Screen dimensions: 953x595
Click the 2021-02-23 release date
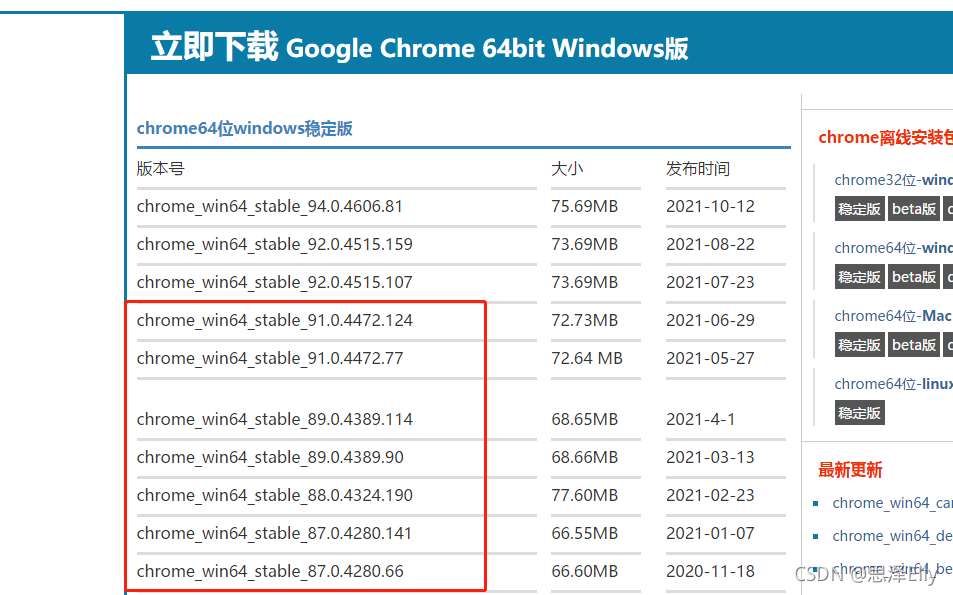tap(710, 495)
